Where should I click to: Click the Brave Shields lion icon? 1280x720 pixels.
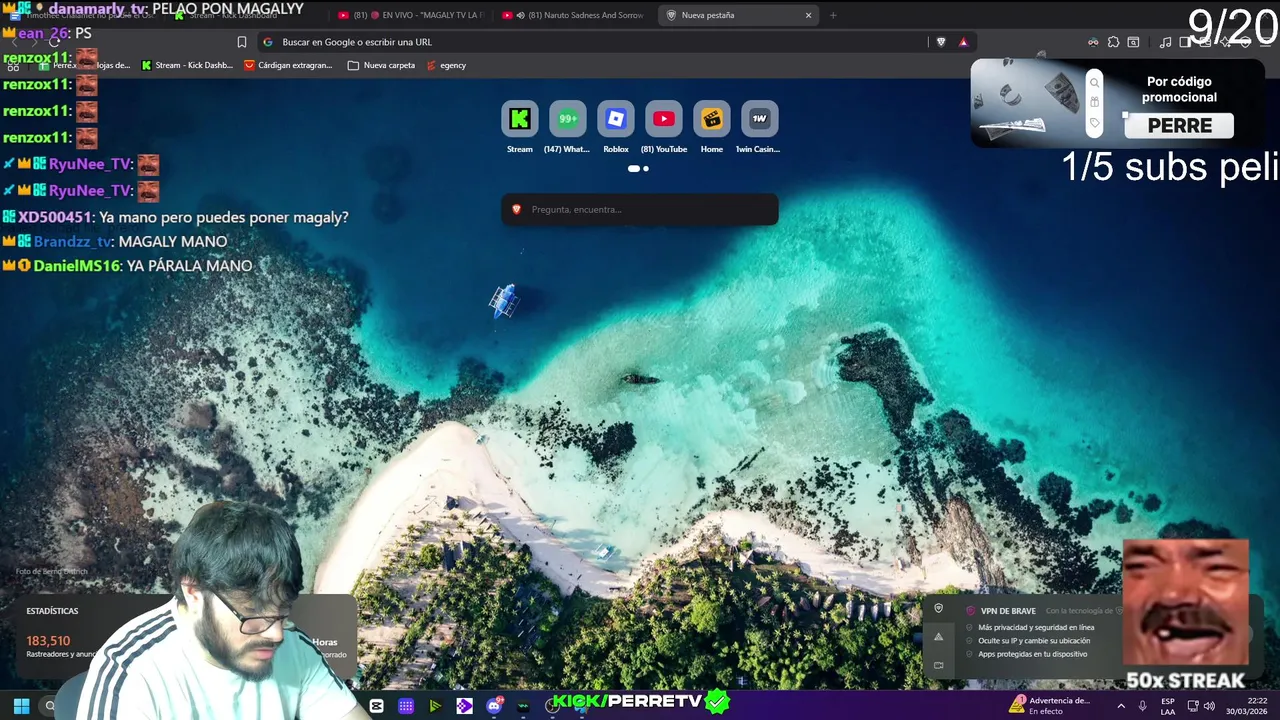pos(941,42)
